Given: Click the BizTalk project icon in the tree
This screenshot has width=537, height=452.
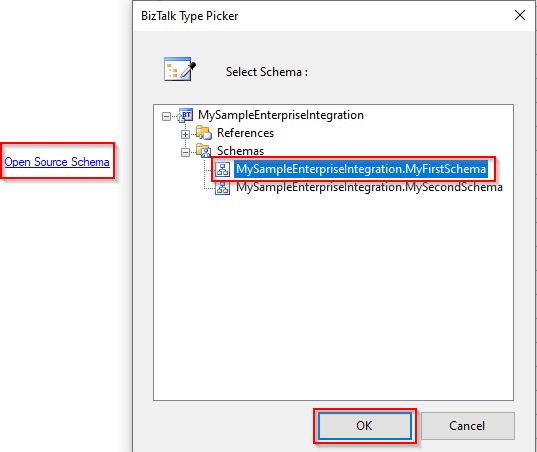Looking at the screenshot, I should 185,115.
